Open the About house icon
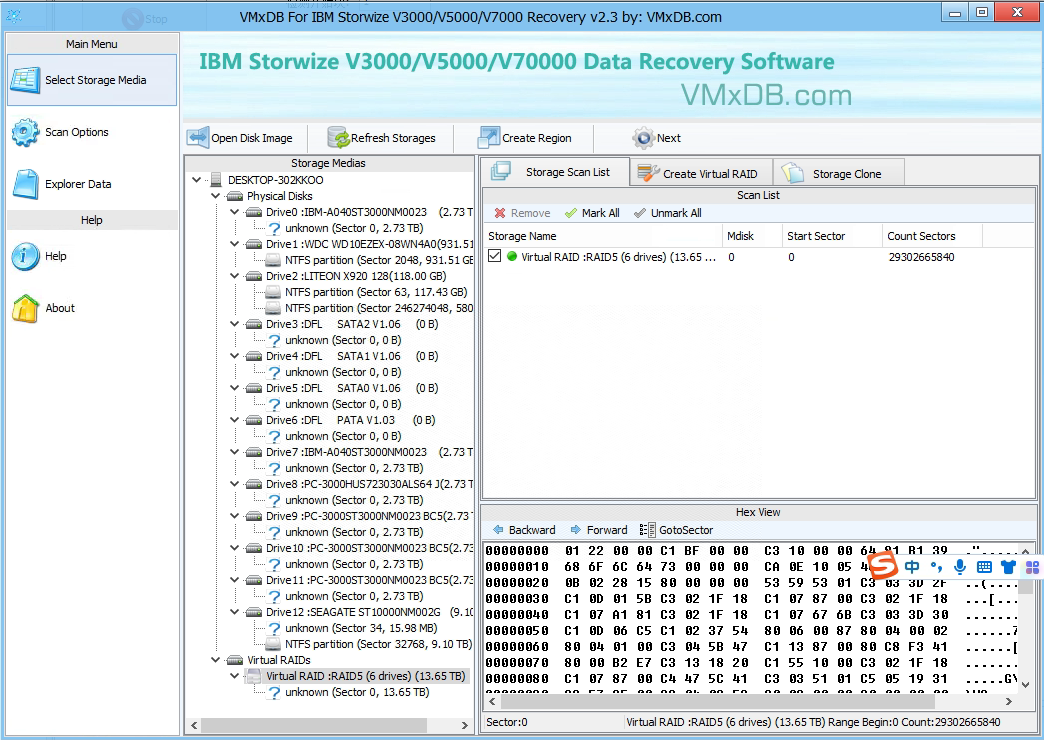 pyautogui.click(x=25, y=308)
